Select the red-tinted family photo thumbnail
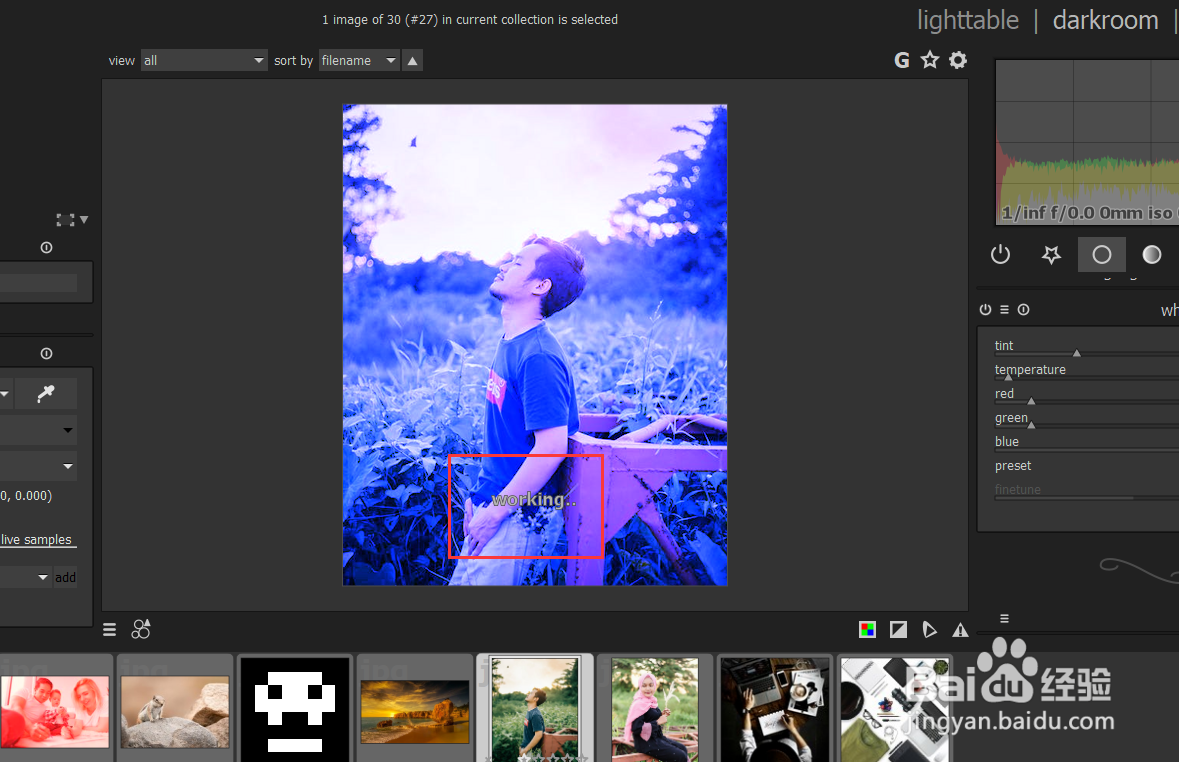 pos(55,712)
